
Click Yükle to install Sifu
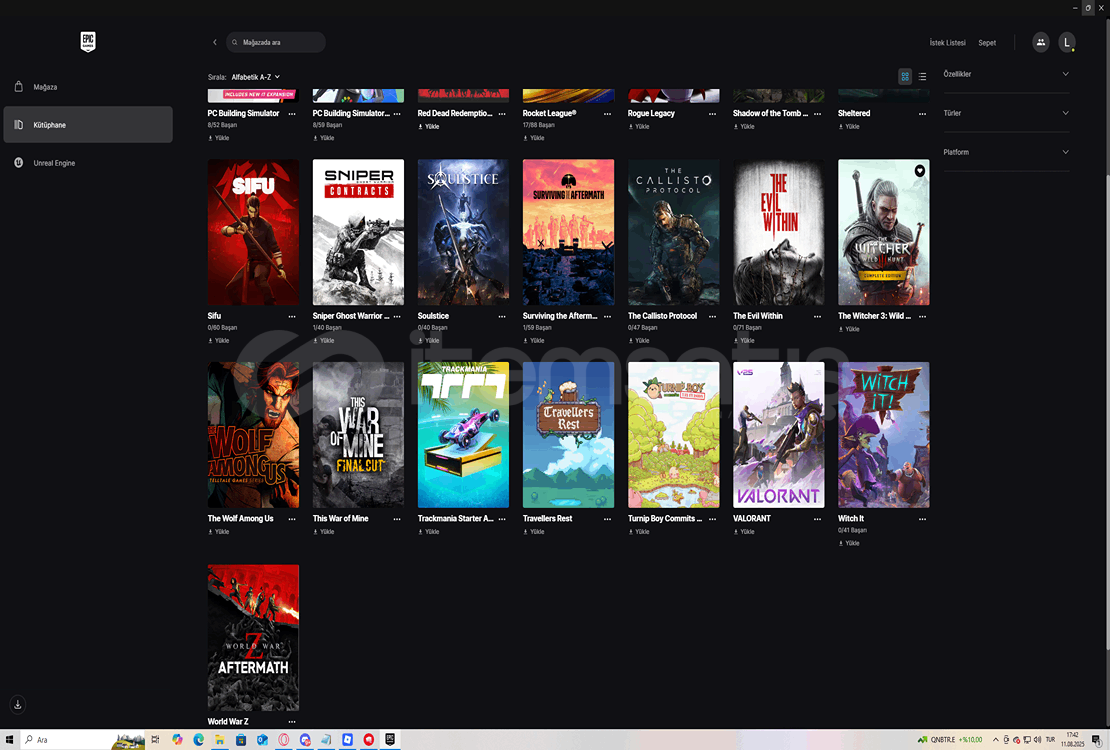tap(219, 341)
